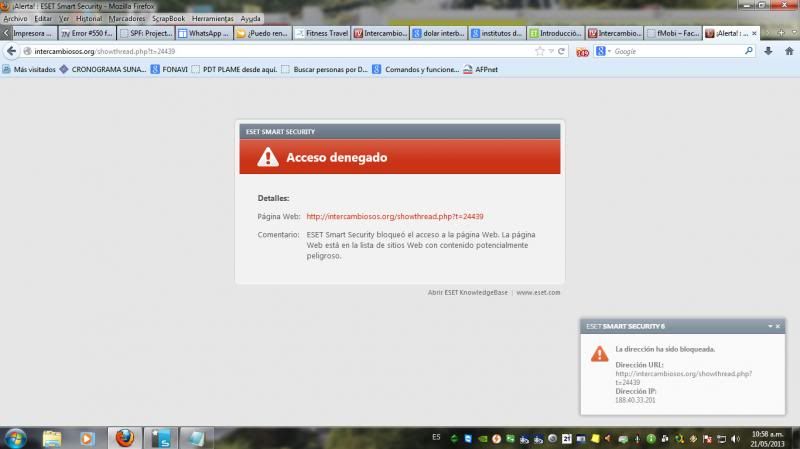Screen dimensions: 800x449
Task: Switch to the SPF: Project tab
Action: (x=146, y=33)
